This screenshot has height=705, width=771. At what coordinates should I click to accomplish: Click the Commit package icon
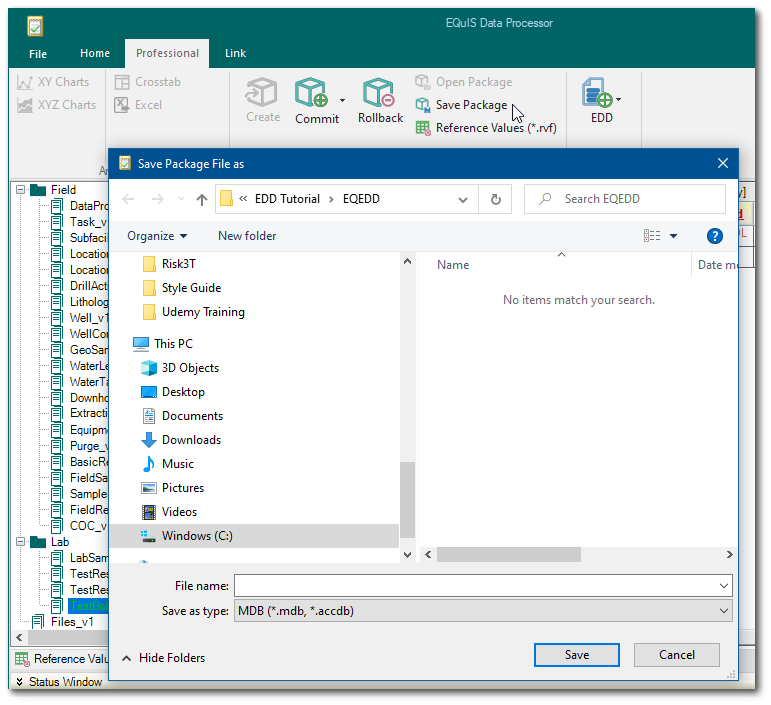tap(312, 95)
